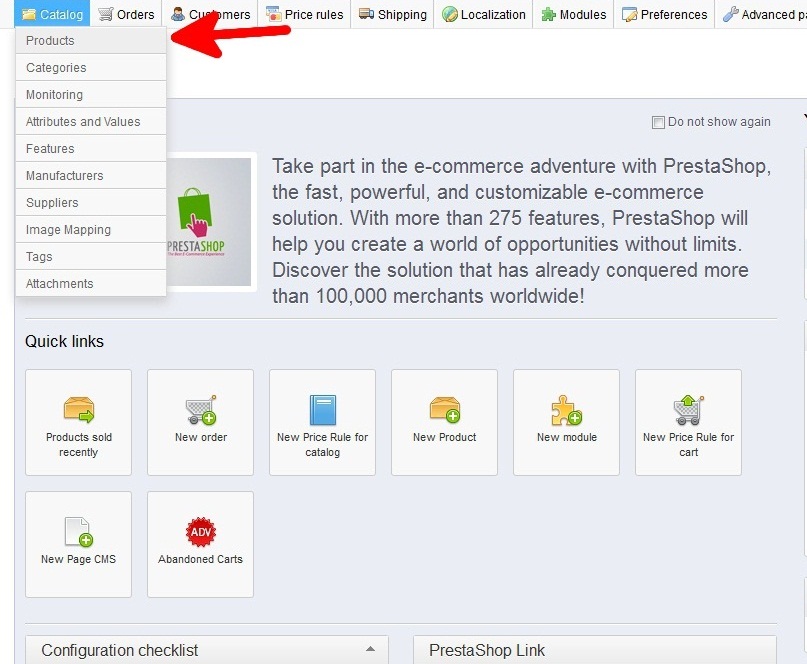Open the Preferences menu tab
This screenshot has height=664, width=807.
(664, 14)
